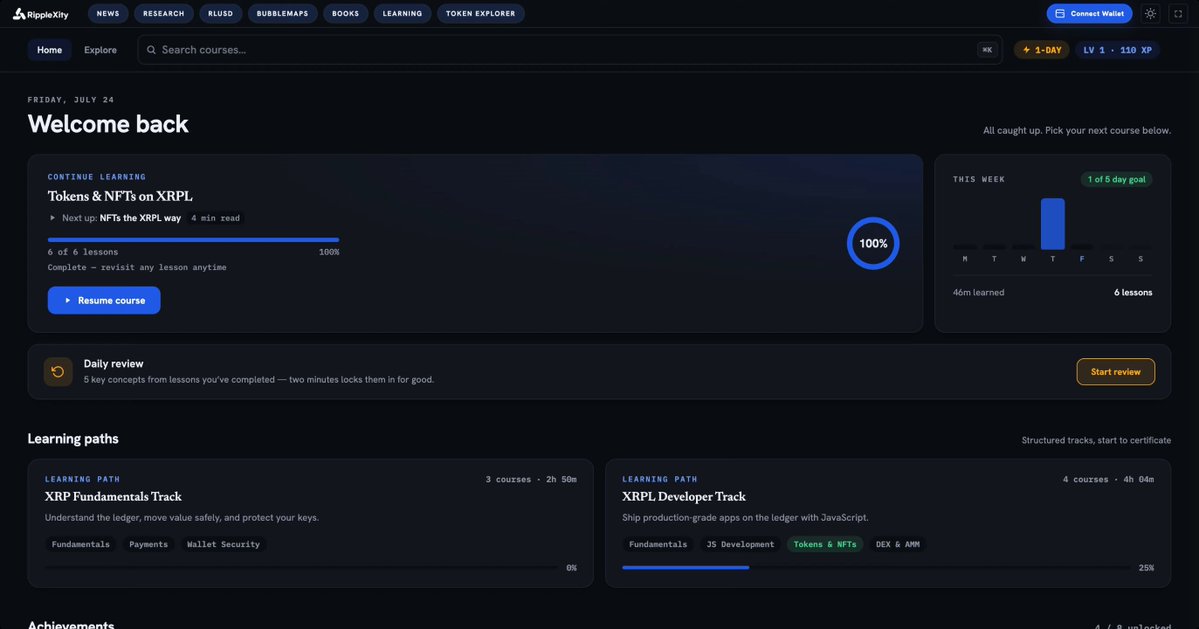Click the XRPL Developer Track progress bar
The height and width of the screenshot is (629, 1199).
[x=876, y=568]
